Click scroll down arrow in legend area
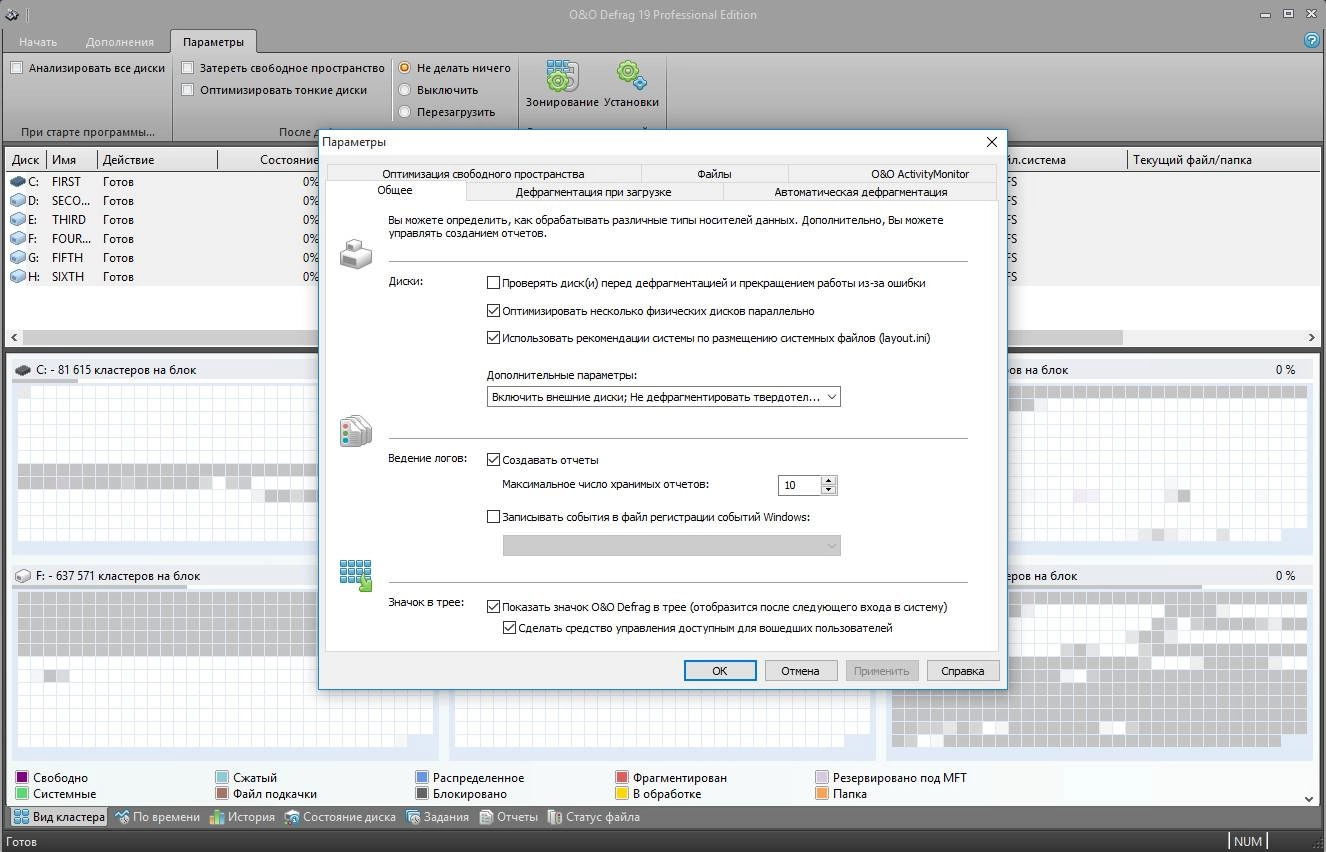The height and width of the screenshot is (852, 1326). tap(1309, 799)
